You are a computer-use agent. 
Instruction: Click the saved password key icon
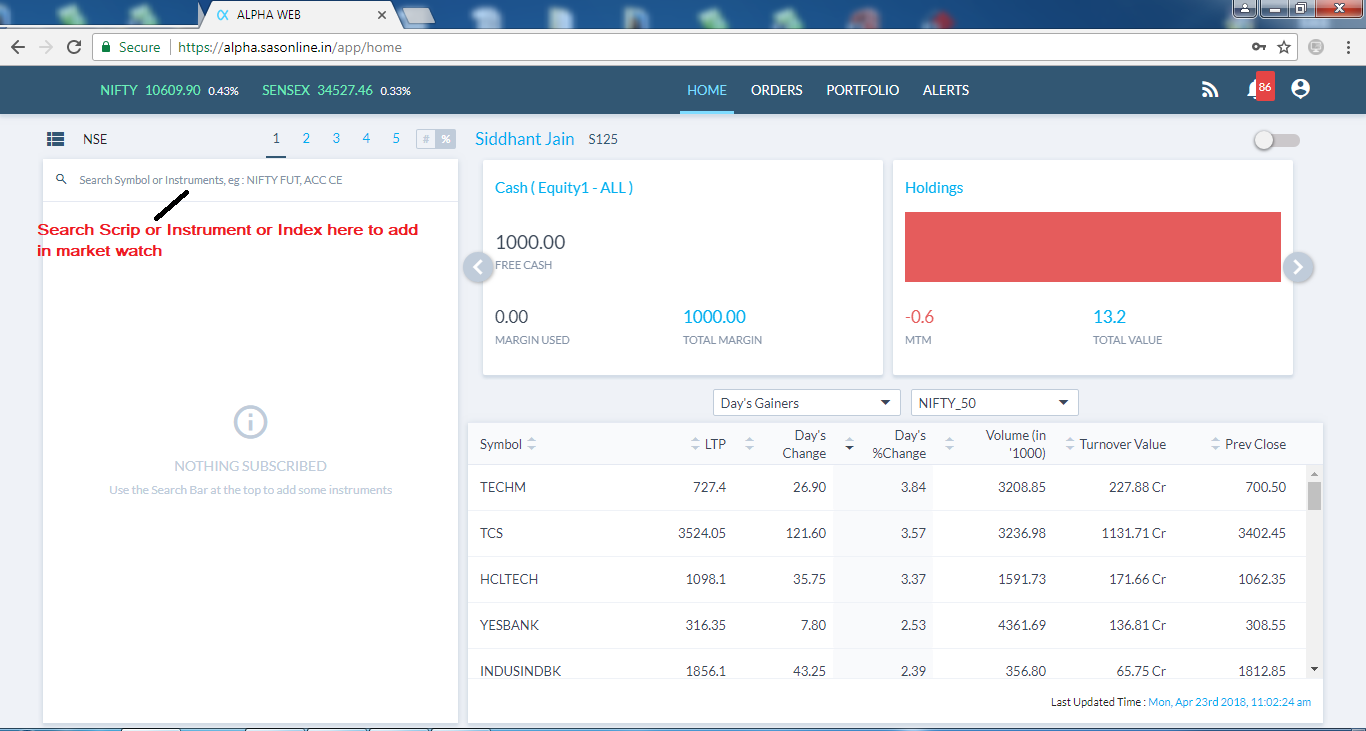[1259, 47]
